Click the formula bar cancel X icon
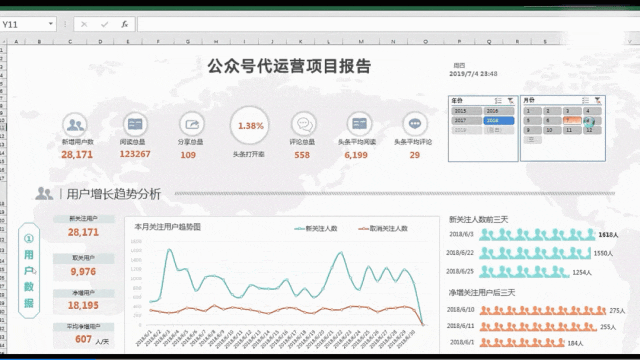Screen dimensions: 640x360 point(84,24)
